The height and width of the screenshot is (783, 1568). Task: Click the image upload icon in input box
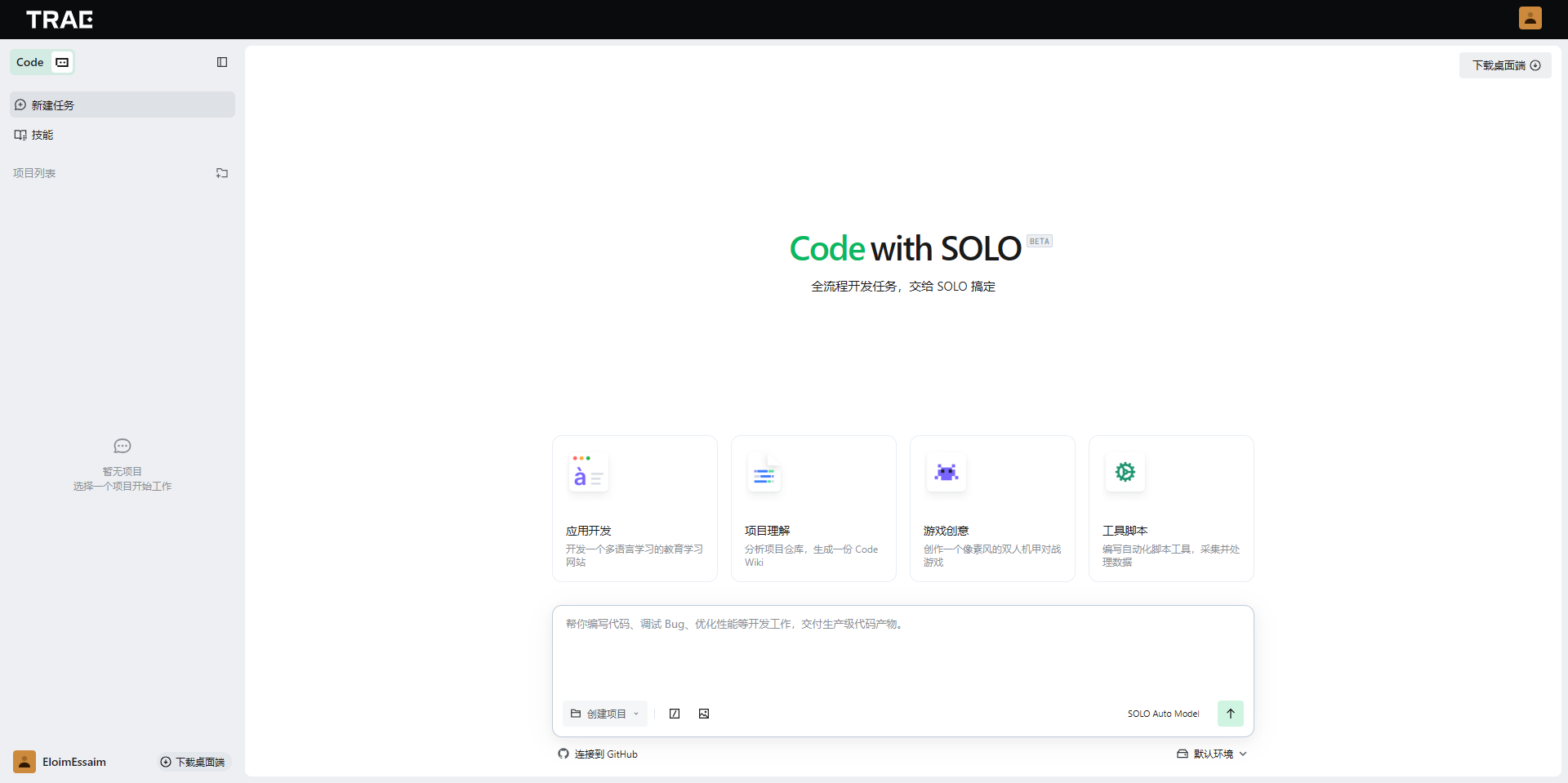pyautogui.click(x=704, y=714)
